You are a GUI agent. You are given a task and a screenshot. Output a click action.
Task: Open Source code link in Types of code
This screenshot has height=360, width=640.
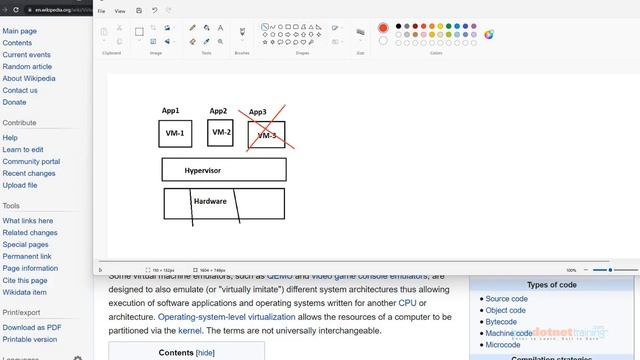click(x=507, y=299)
